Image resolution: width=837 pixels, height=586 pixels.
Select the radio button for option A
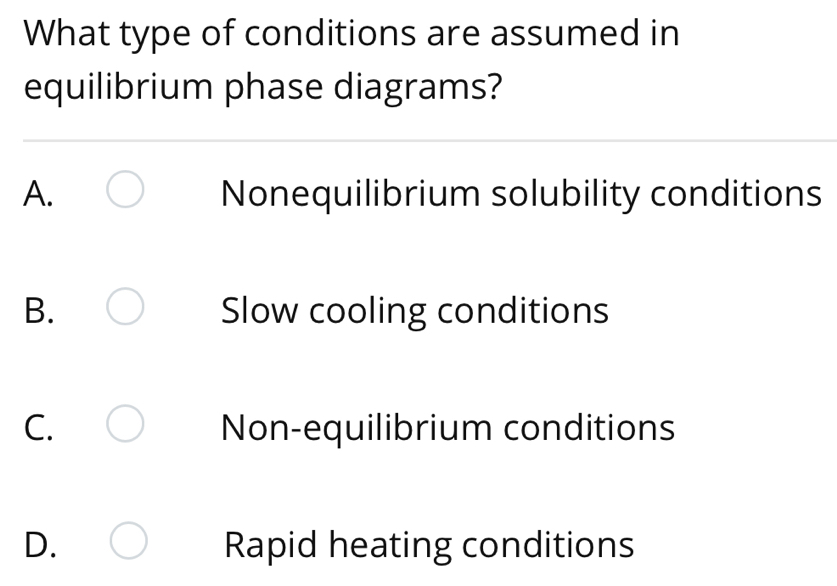click(125, 189)
